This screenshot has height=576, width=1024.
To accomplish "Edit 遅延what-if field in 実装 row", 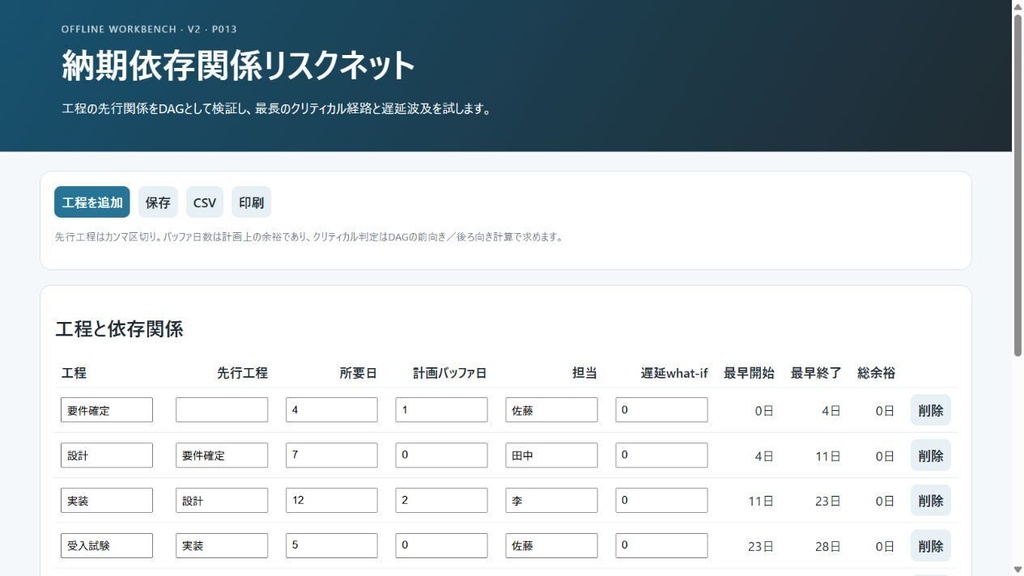I will tap(661, 500).
